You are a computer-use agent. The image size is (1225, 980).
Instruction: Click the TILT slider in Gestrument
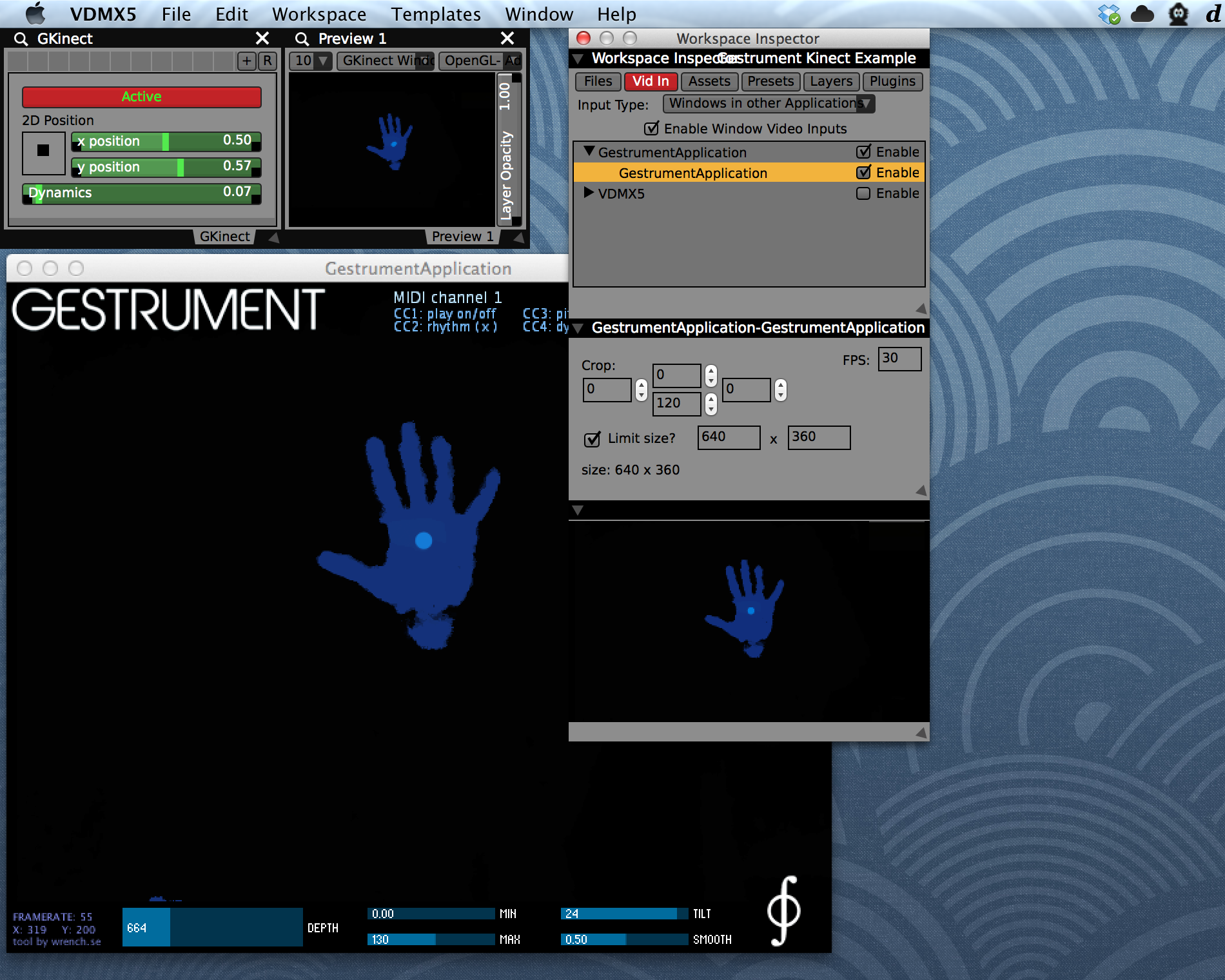[624, 914]
